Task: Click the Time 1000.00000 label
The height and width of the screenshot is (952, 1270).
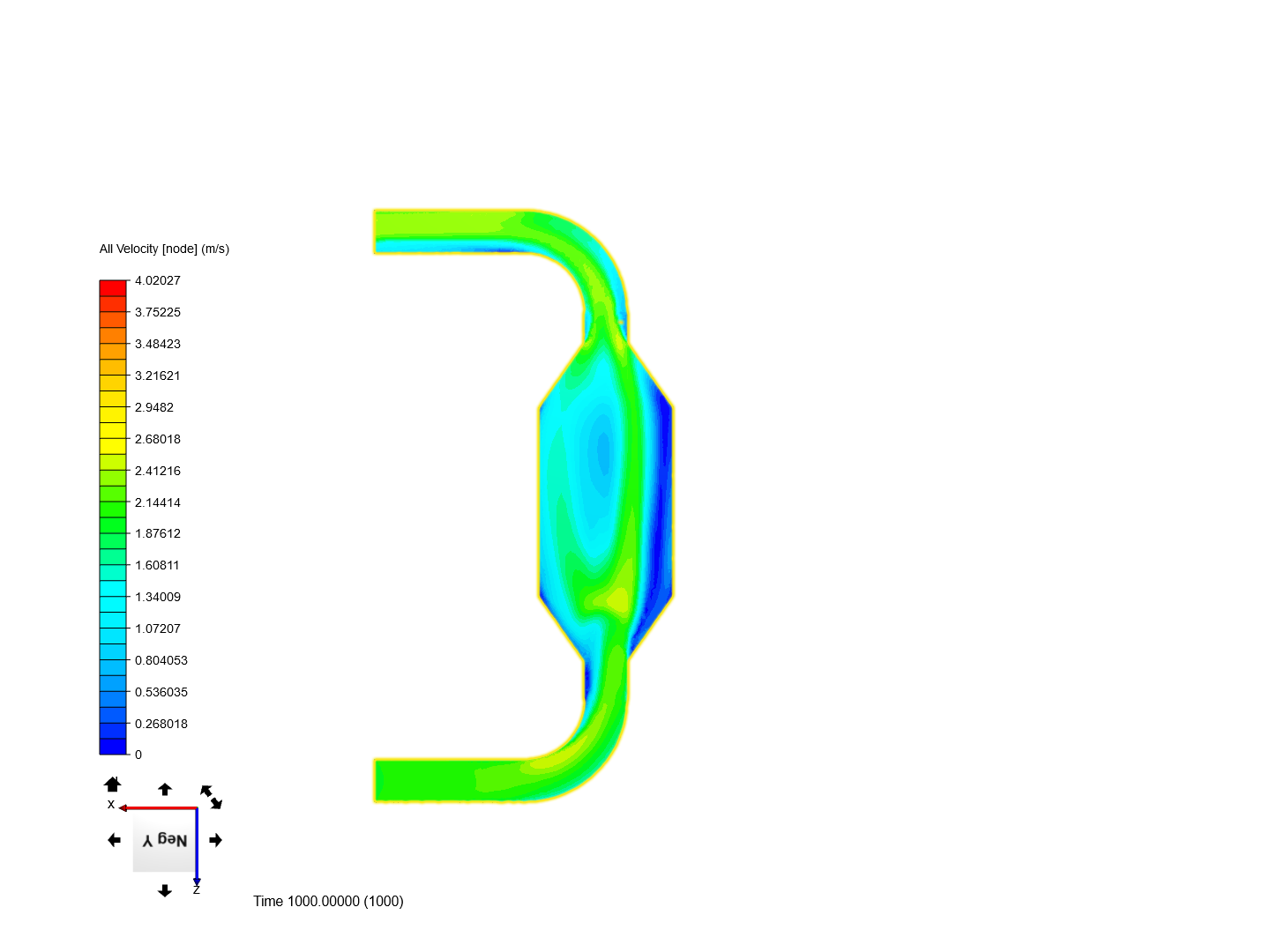Action: [x=328, y=901]
